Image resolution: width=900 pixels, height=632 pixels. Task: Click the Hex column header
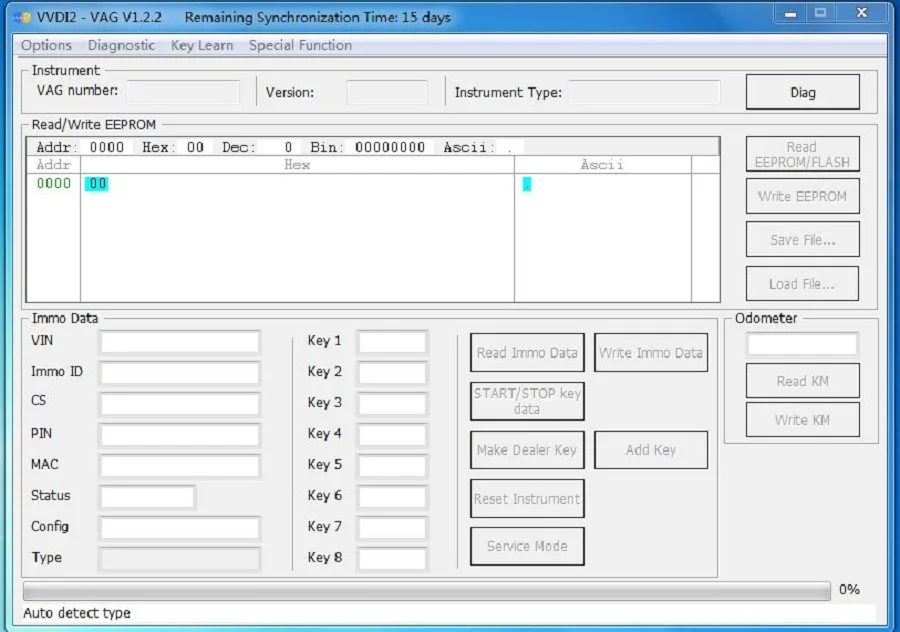click(297, 165)
